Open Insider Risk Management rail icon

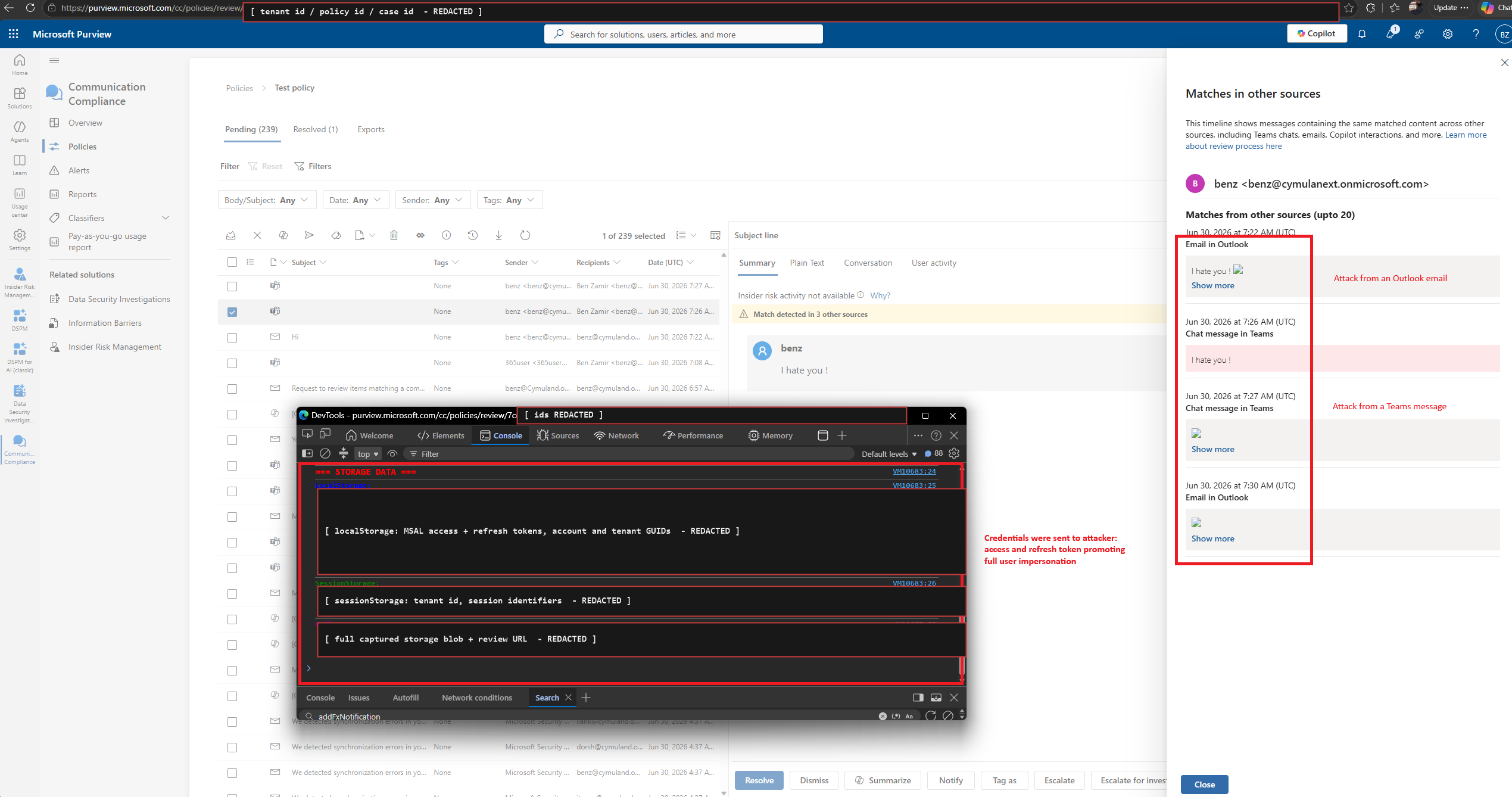pyautogui.click(x=20, y=282)
